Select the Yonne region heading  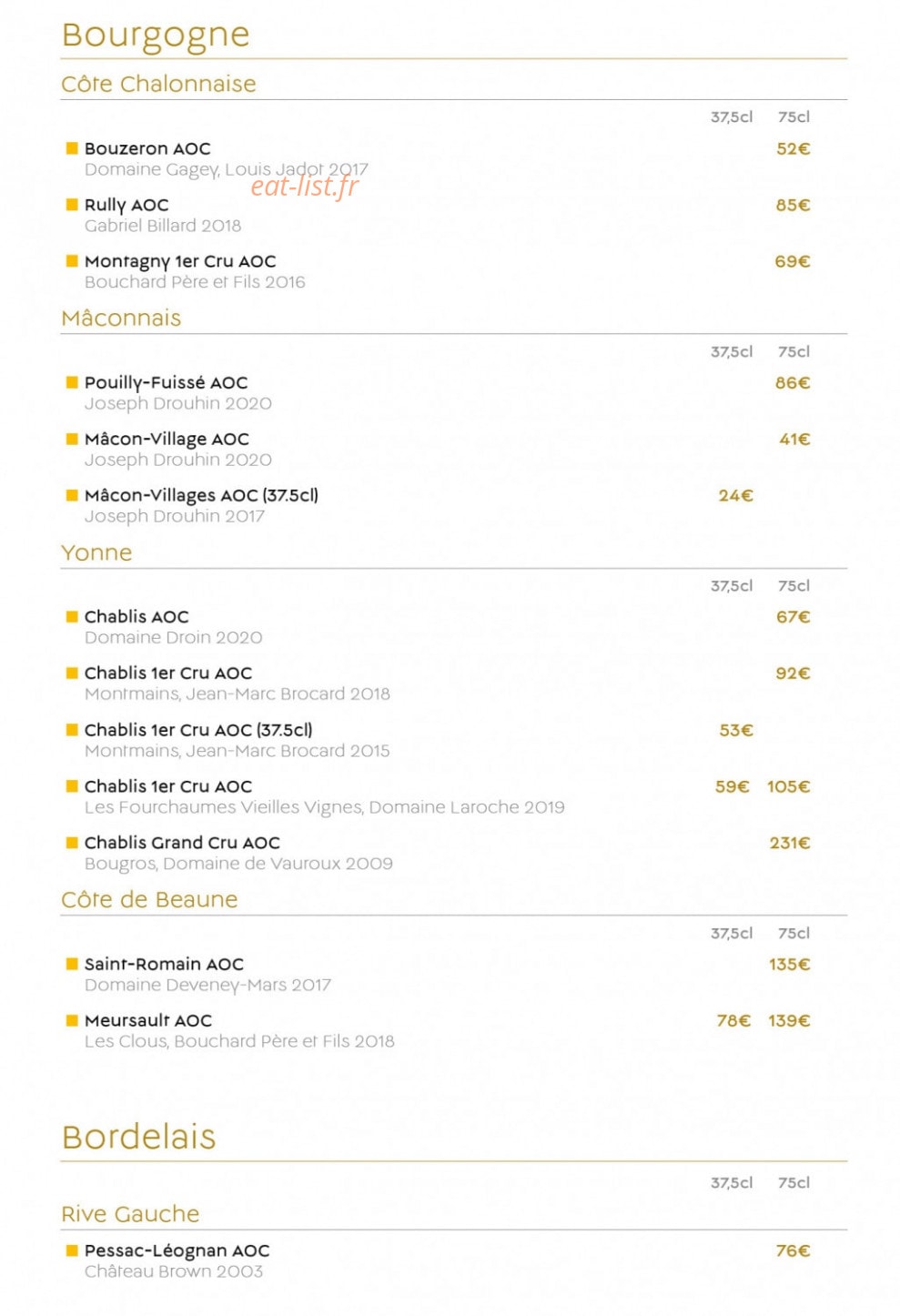coord(96,552)
